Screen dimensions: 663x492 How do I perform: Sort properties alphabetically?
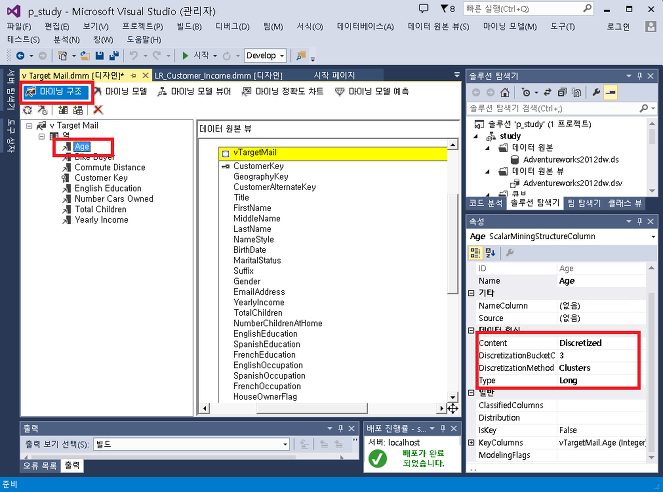coord(490,253)
